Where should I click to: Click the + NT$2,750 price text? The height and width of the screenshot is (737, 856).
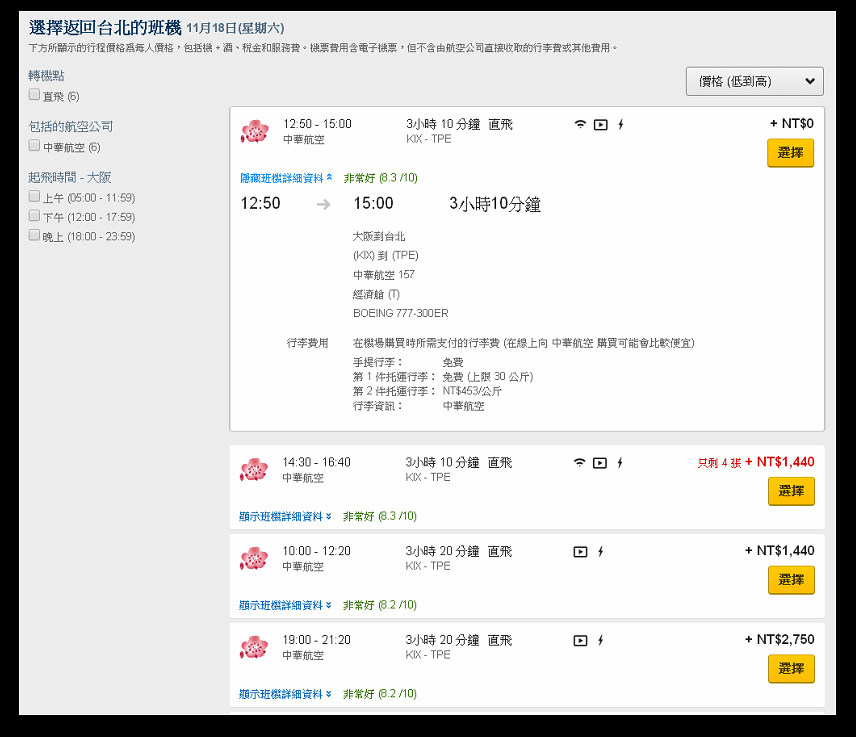pyautogui.click(x=780, y=639)
